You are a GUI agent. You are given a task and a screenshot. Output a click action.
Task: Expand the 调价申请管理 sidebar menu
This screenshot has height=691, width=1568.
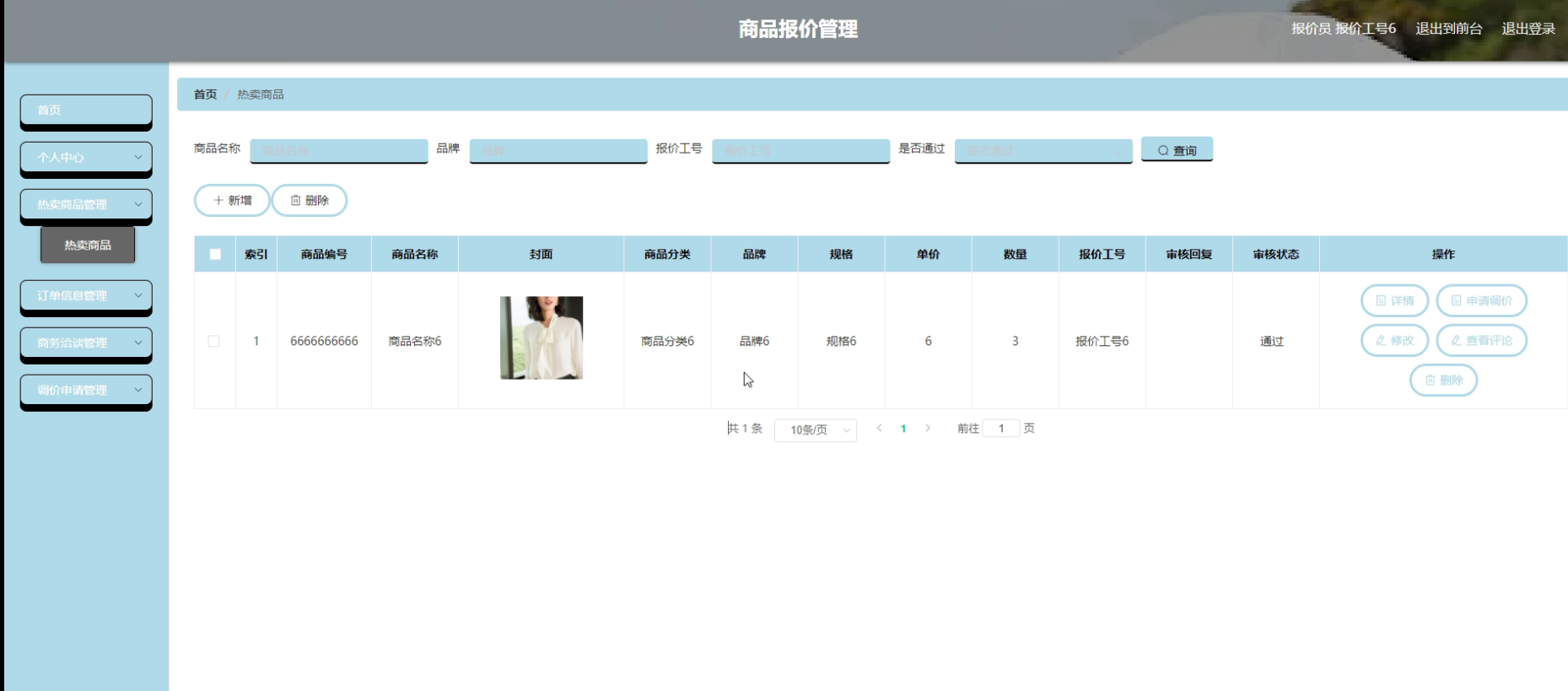tap(86, 391)
